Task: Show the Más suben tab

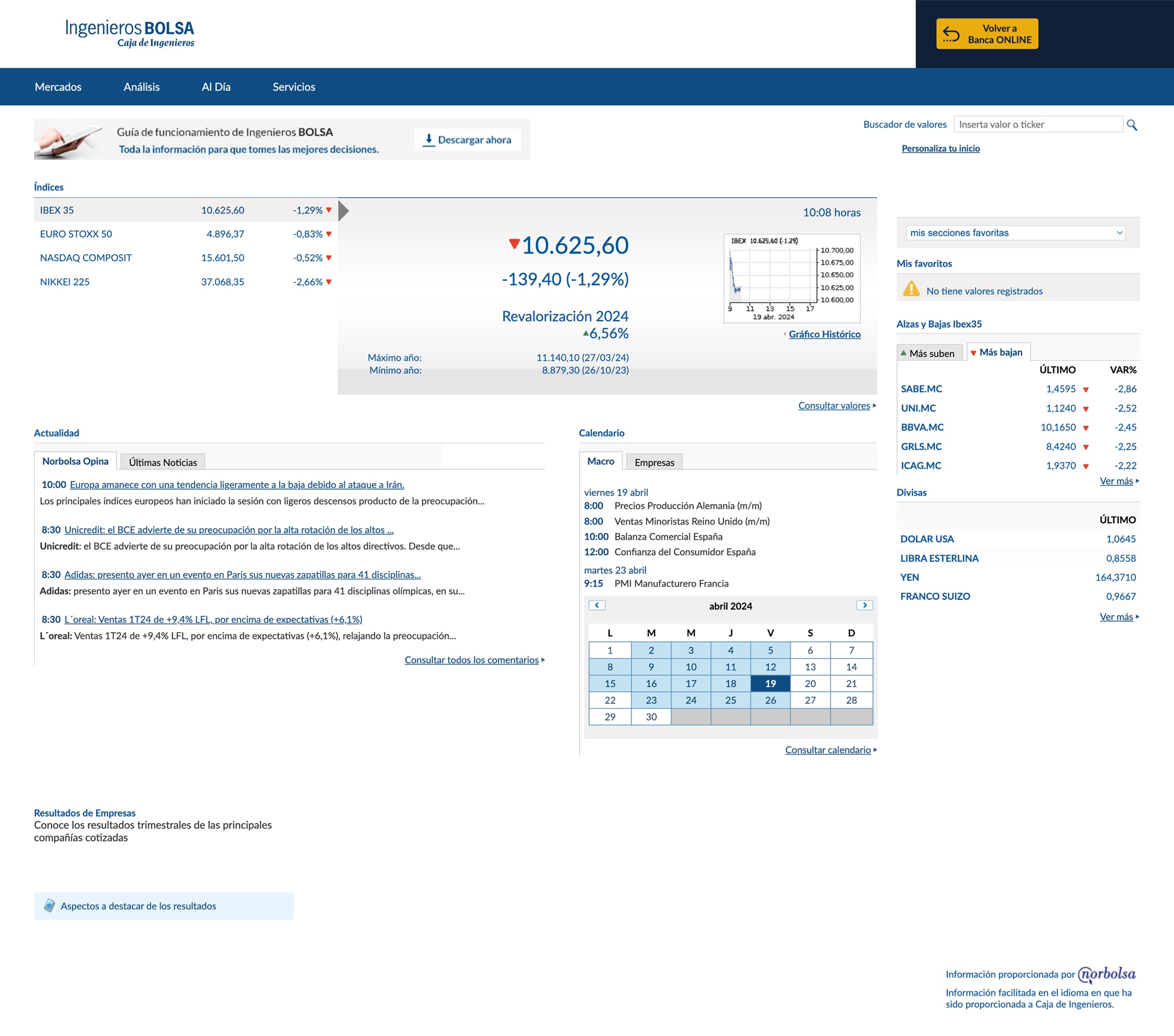Action: pyautogui.click(x=931, y=353)
